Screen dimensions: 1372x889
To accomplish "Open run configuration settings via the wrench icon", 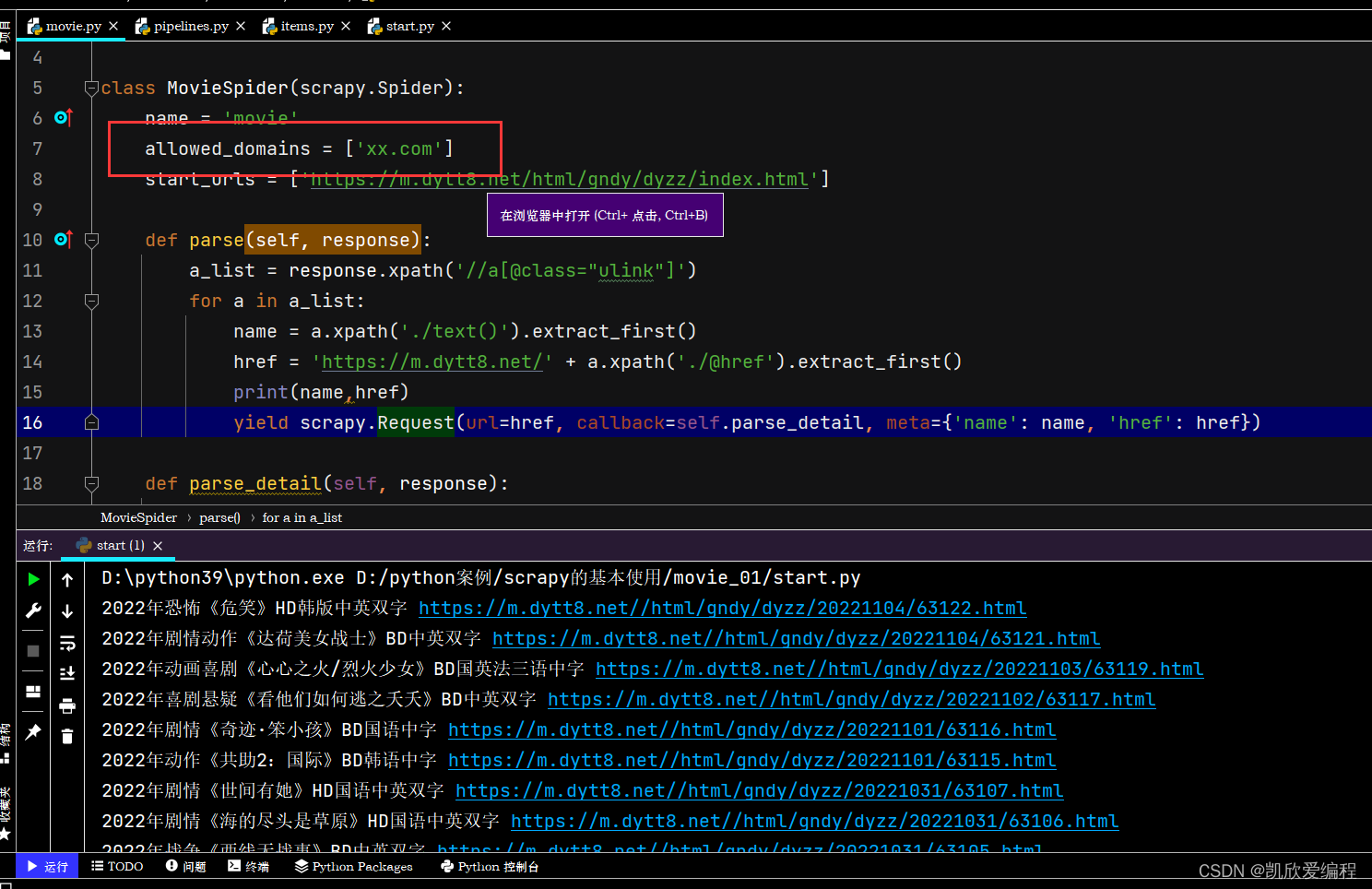I will [x=33, y=610].
